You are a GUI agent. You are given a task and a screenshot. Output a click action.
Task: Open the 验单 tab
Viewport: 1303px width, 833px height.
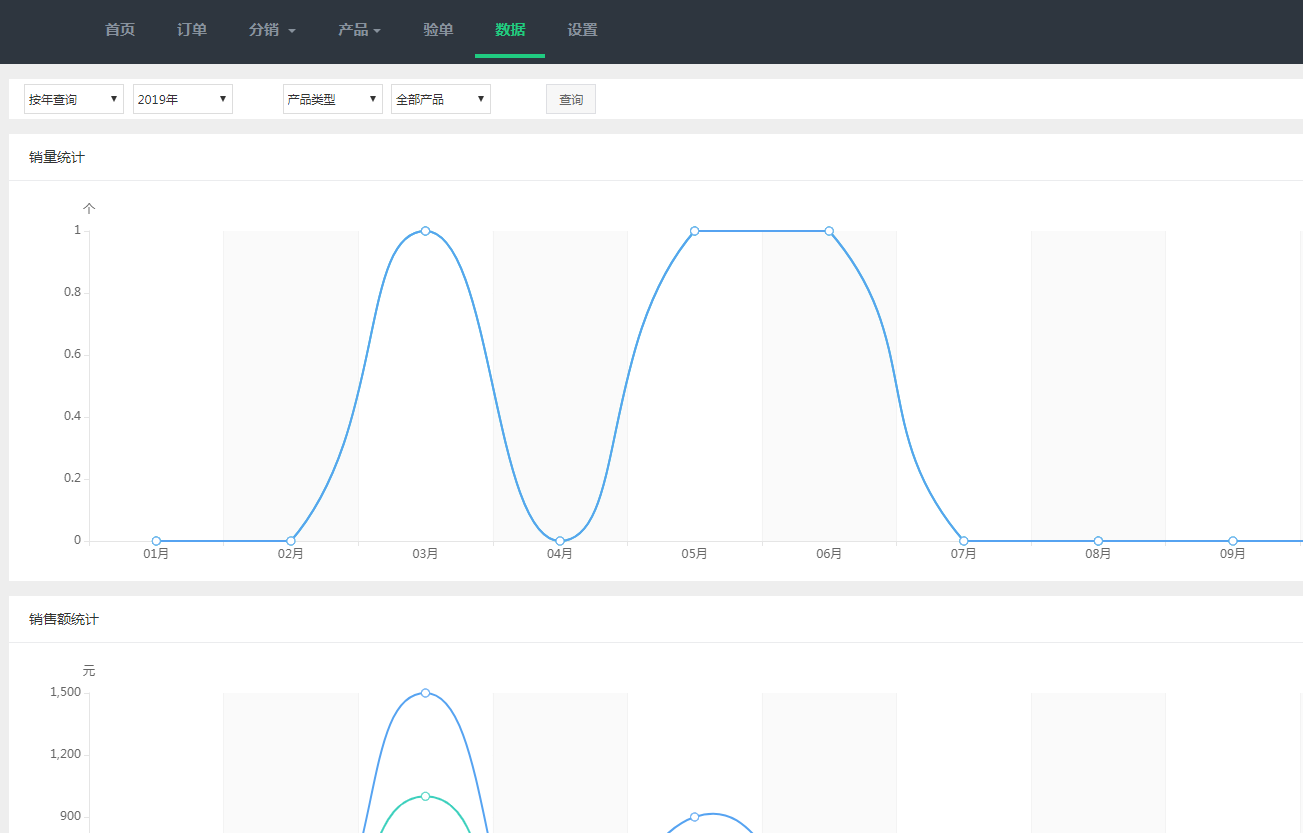[x=438, y=30]
